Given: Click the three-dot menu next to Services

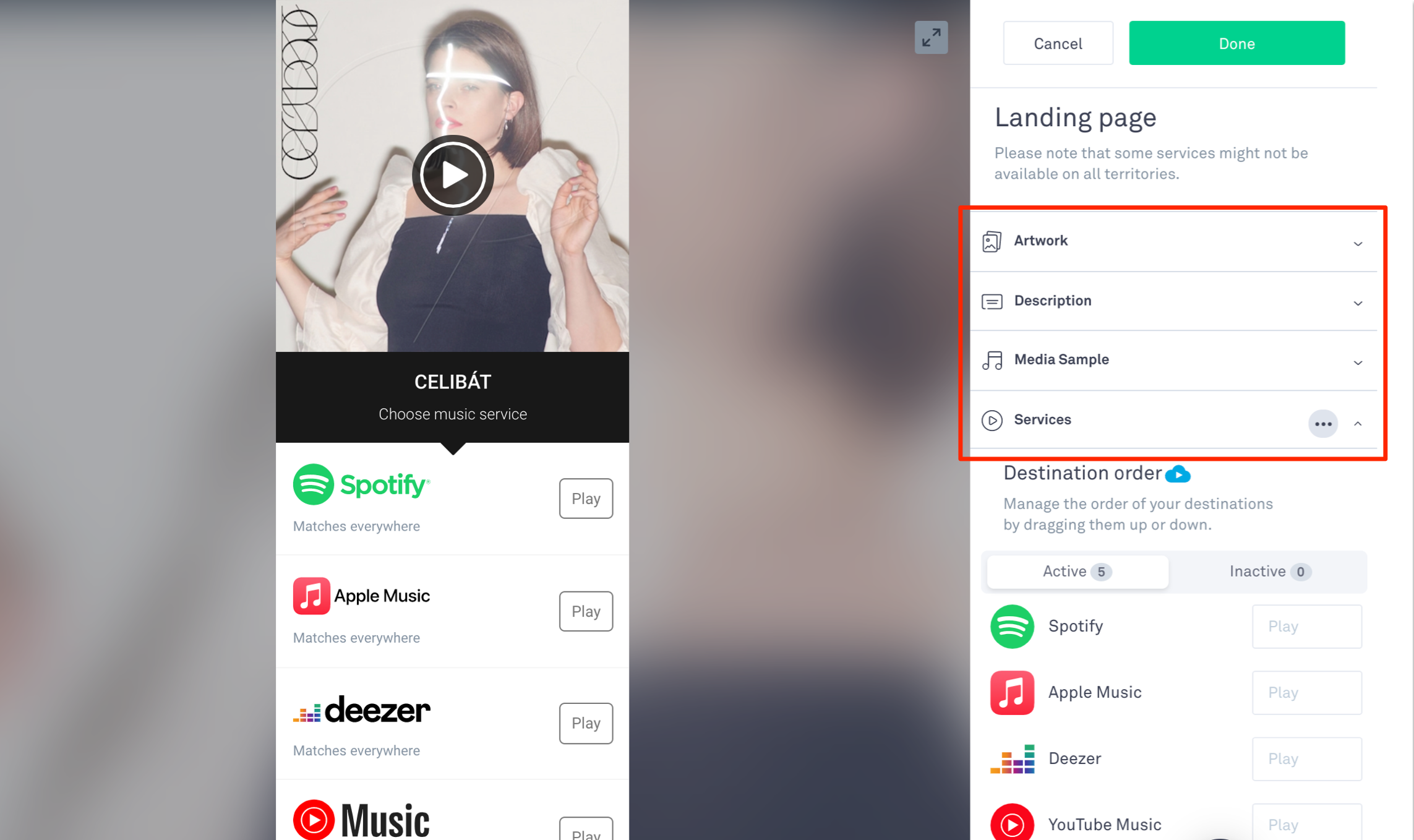Looking at the screenshot, I should click(1322, 423).
